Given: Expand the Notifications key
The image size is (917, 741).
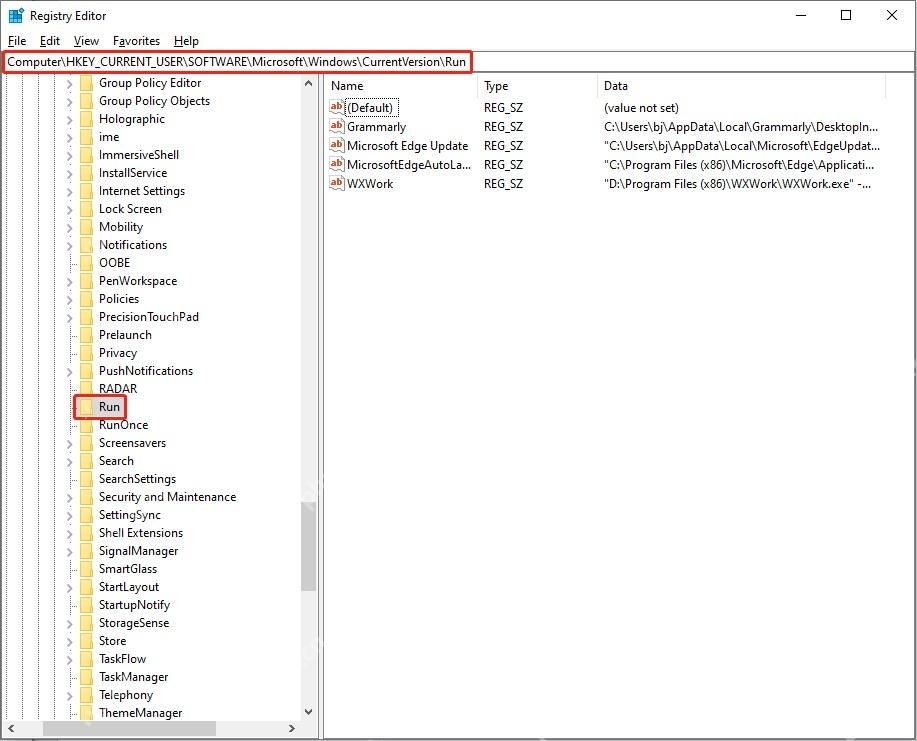Looking at the screenshot, I should (70, 246).
